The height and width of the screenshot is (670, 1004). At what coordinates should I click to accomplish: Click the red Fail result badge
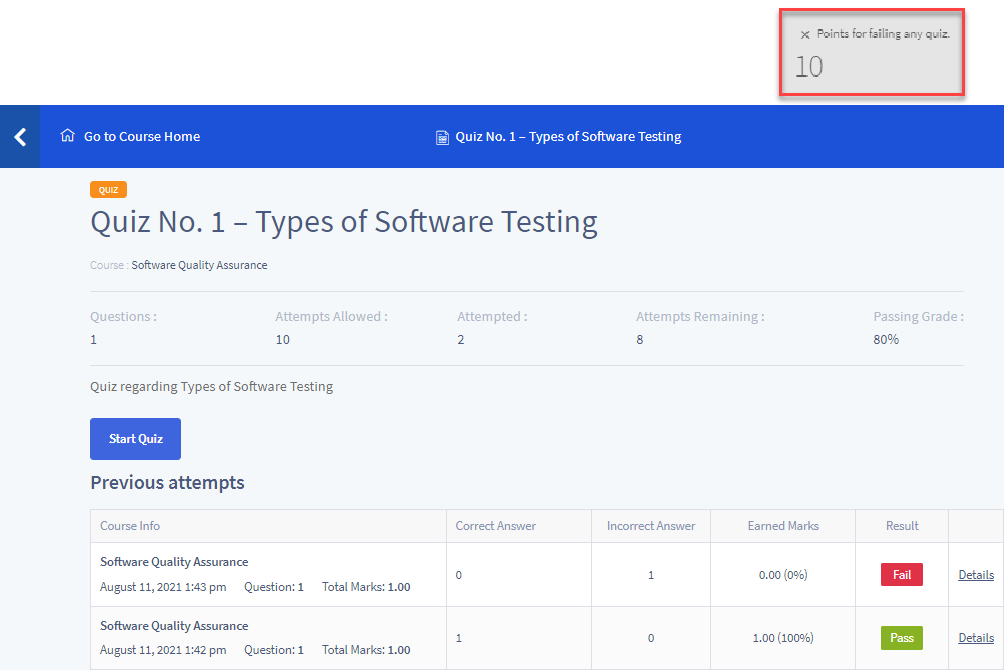pos(901,575)
